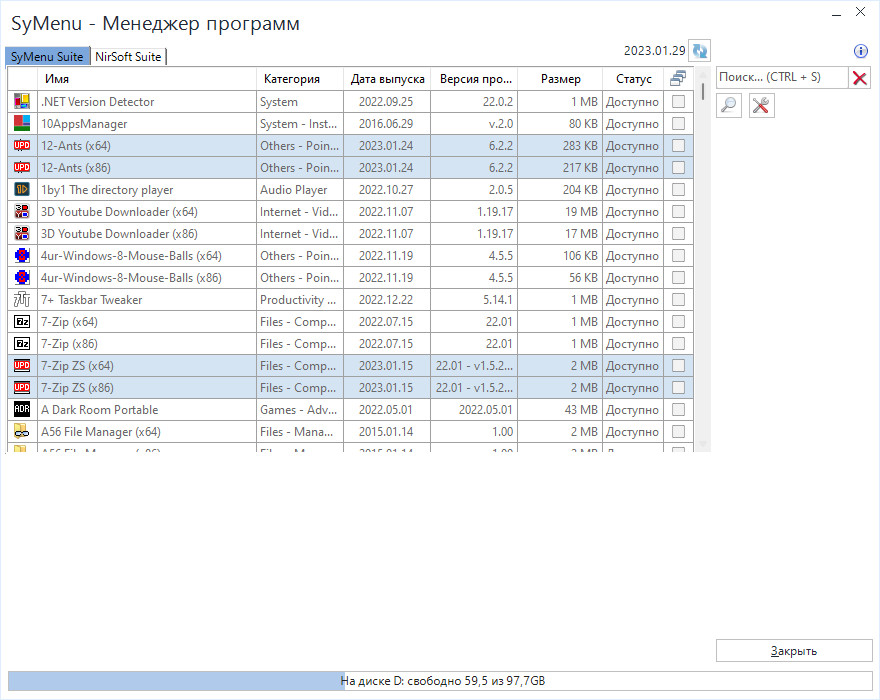Check the A Dark Room Portable checkbox
This screenshot has width=880, height=700.
click(679, 409)
